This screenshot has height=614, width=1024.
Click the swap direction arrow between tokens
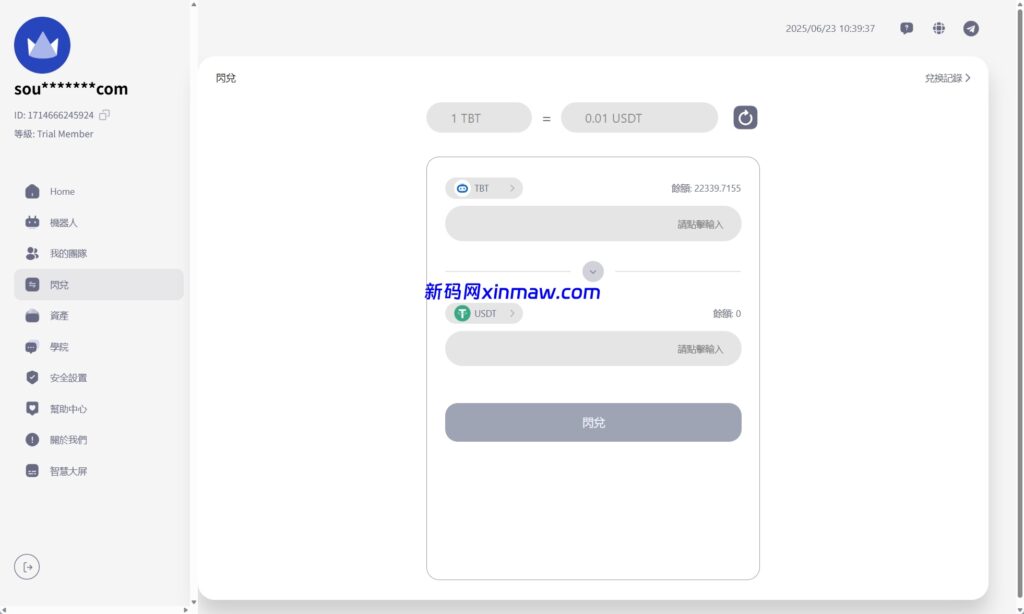(x=593, y=271)
